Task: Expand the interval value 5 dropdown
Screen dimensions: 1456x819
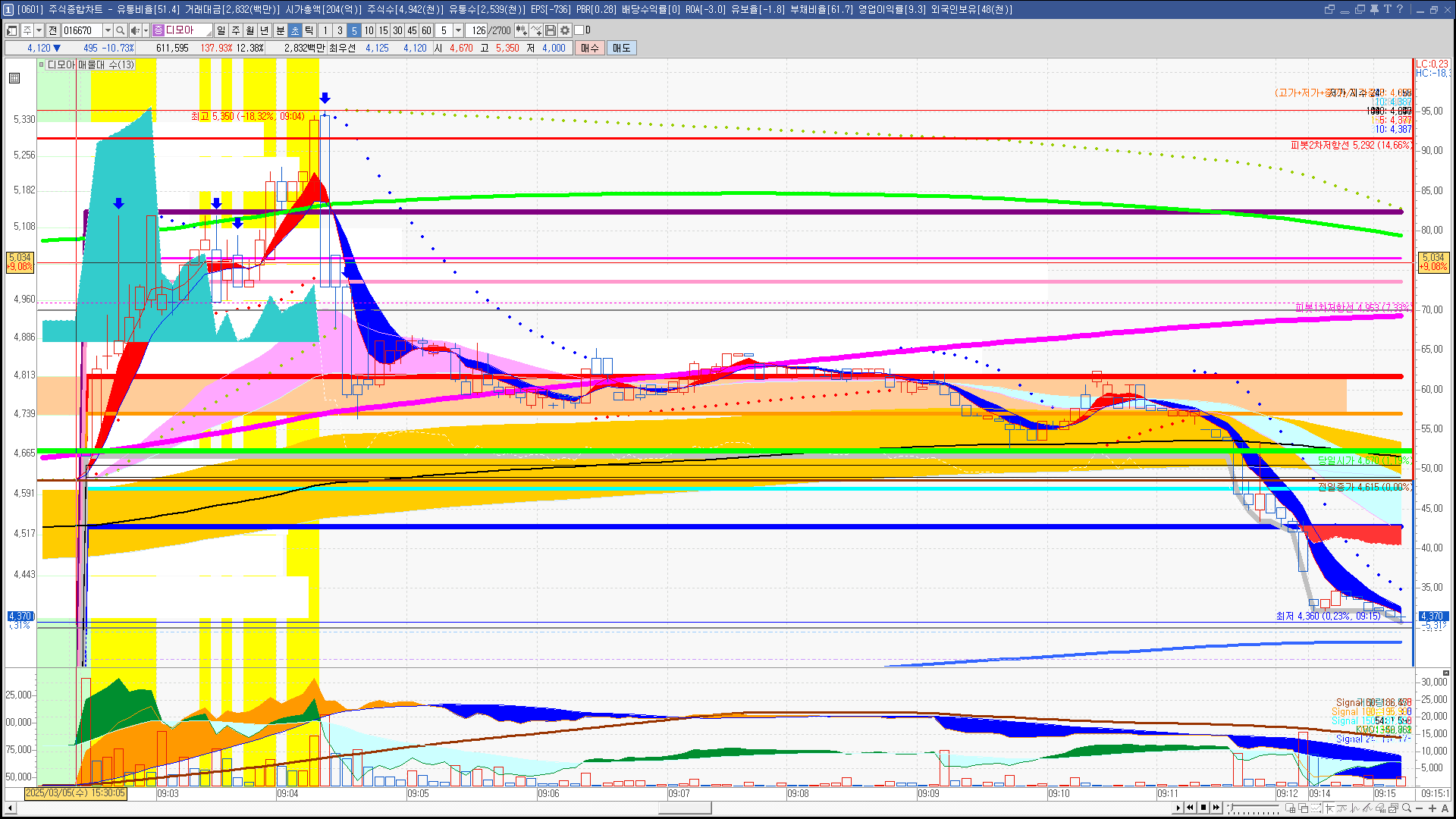Action: coord(458,30)
